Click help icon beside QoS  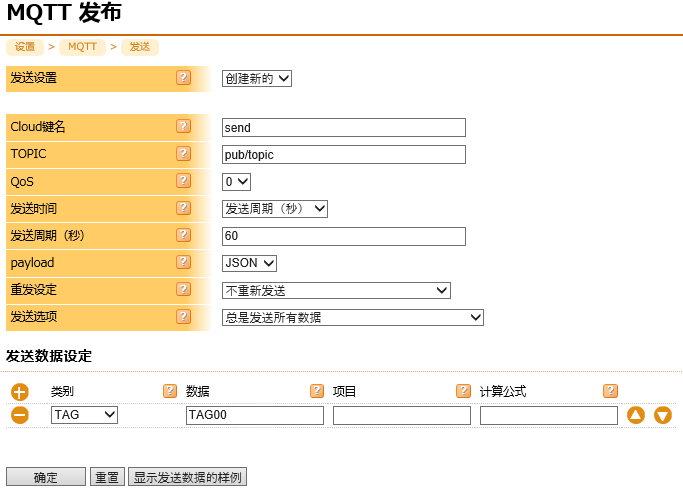pyautogui.click(x=183, y=181)
